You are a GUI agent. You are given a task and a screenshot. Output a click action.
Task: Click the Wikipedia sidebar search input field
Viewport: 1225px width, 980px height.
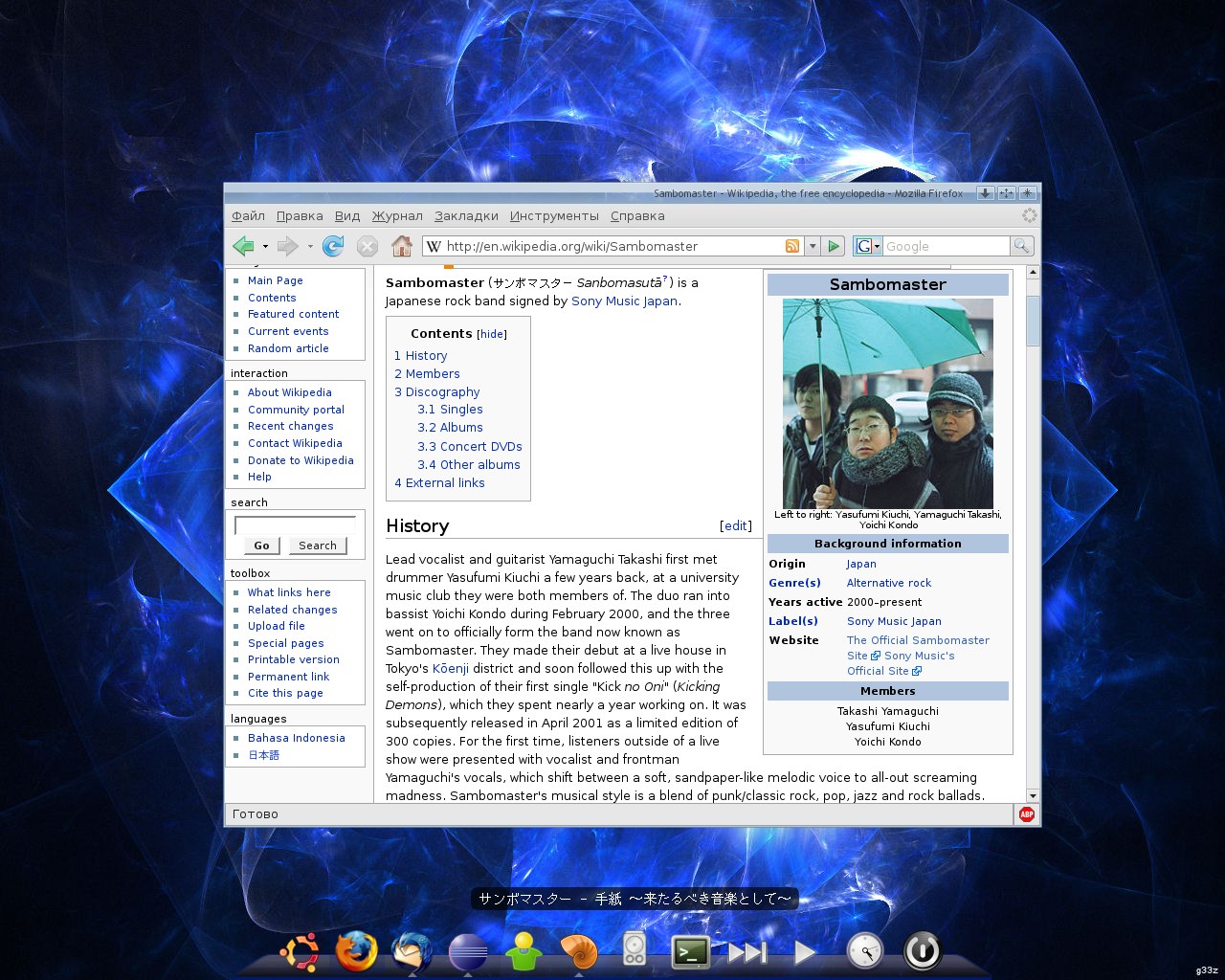tap(295, 524)
